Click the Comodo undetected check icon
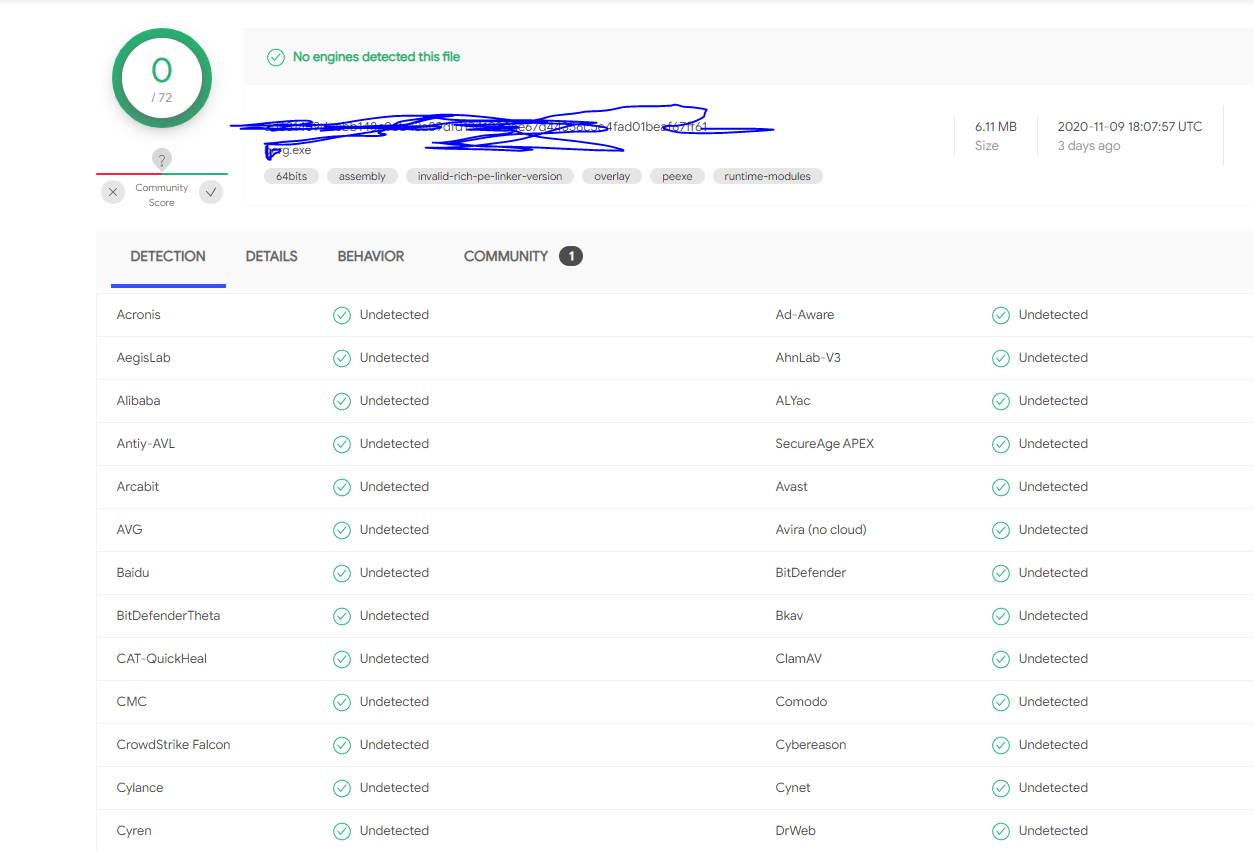This screenshot has height=851, width=1254. (x=1001, y=702)
